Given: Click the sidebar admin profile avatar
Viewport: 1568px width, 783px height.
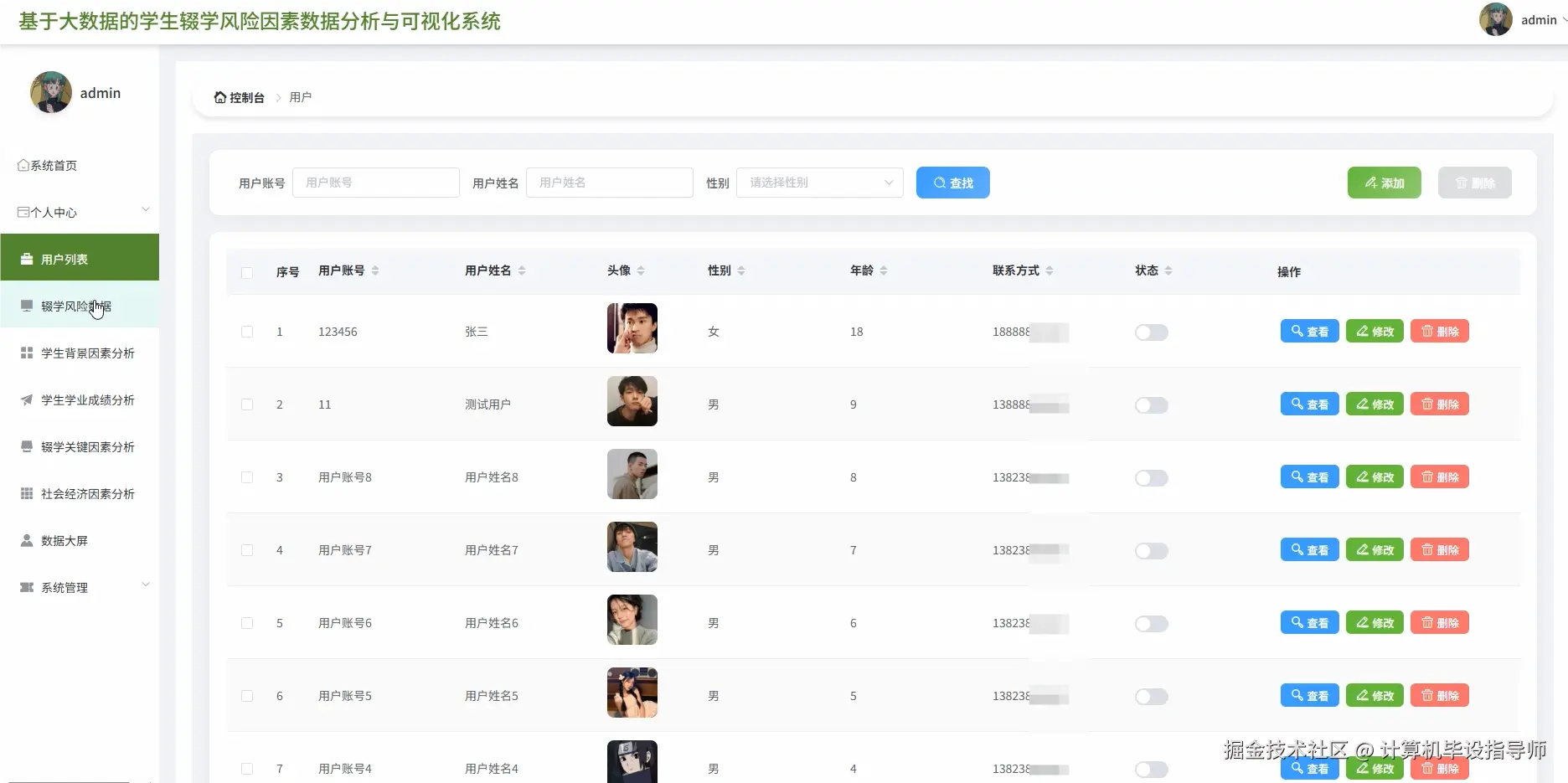Looking at the screenshot, I should click(x=51, y=92).
